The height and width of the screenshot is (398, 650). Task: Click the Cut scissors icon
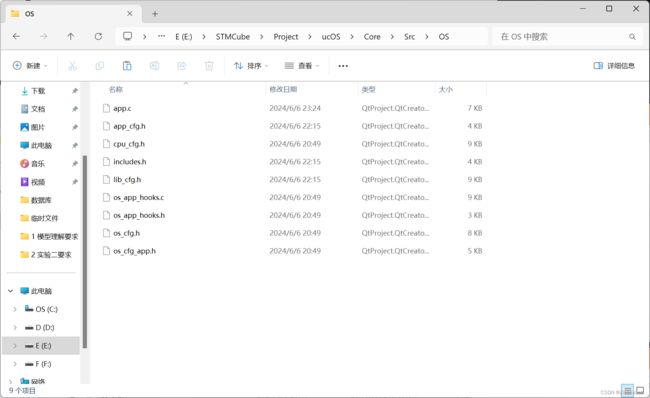coord(72,66)
